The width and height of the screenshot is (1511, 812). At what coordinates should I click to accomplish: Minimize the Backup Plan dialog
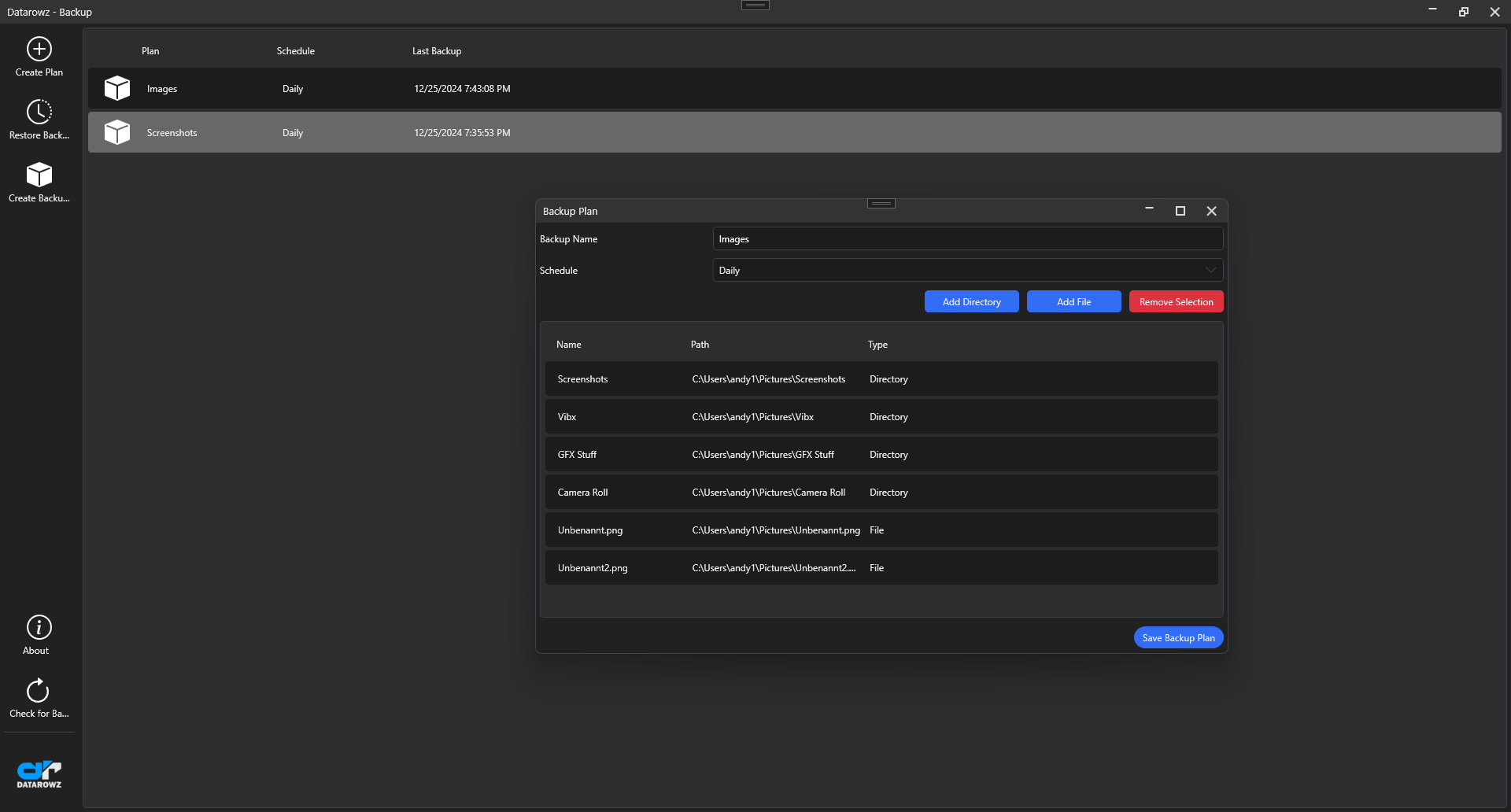(1148, 209)
